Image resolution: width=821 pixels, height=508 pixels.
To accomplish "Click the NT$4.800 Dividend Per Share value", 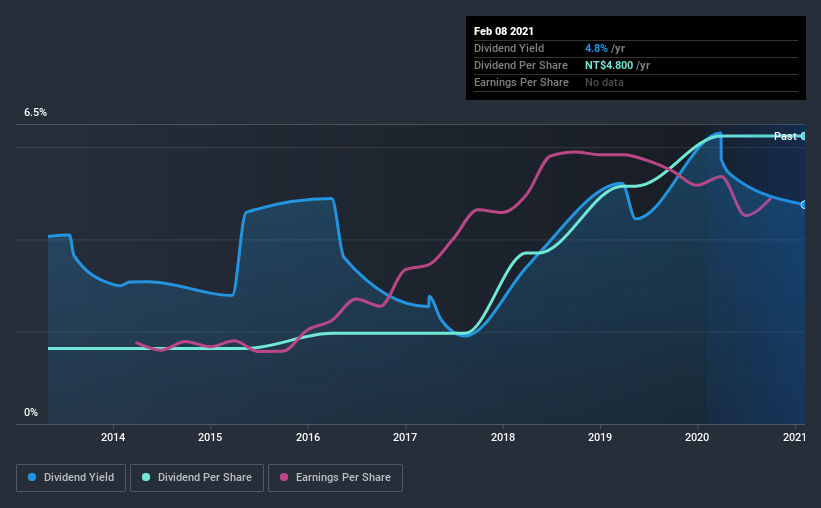I will 609,65.
